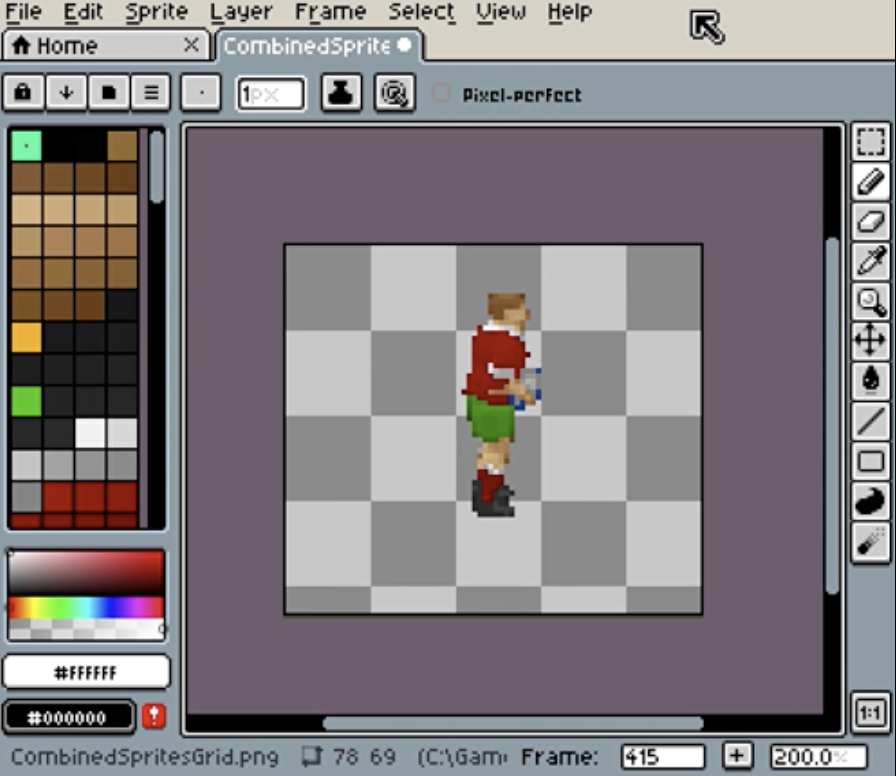896x776 pixels.
Task: Click the plus button next to Frame
Action: tap(737, 756)
